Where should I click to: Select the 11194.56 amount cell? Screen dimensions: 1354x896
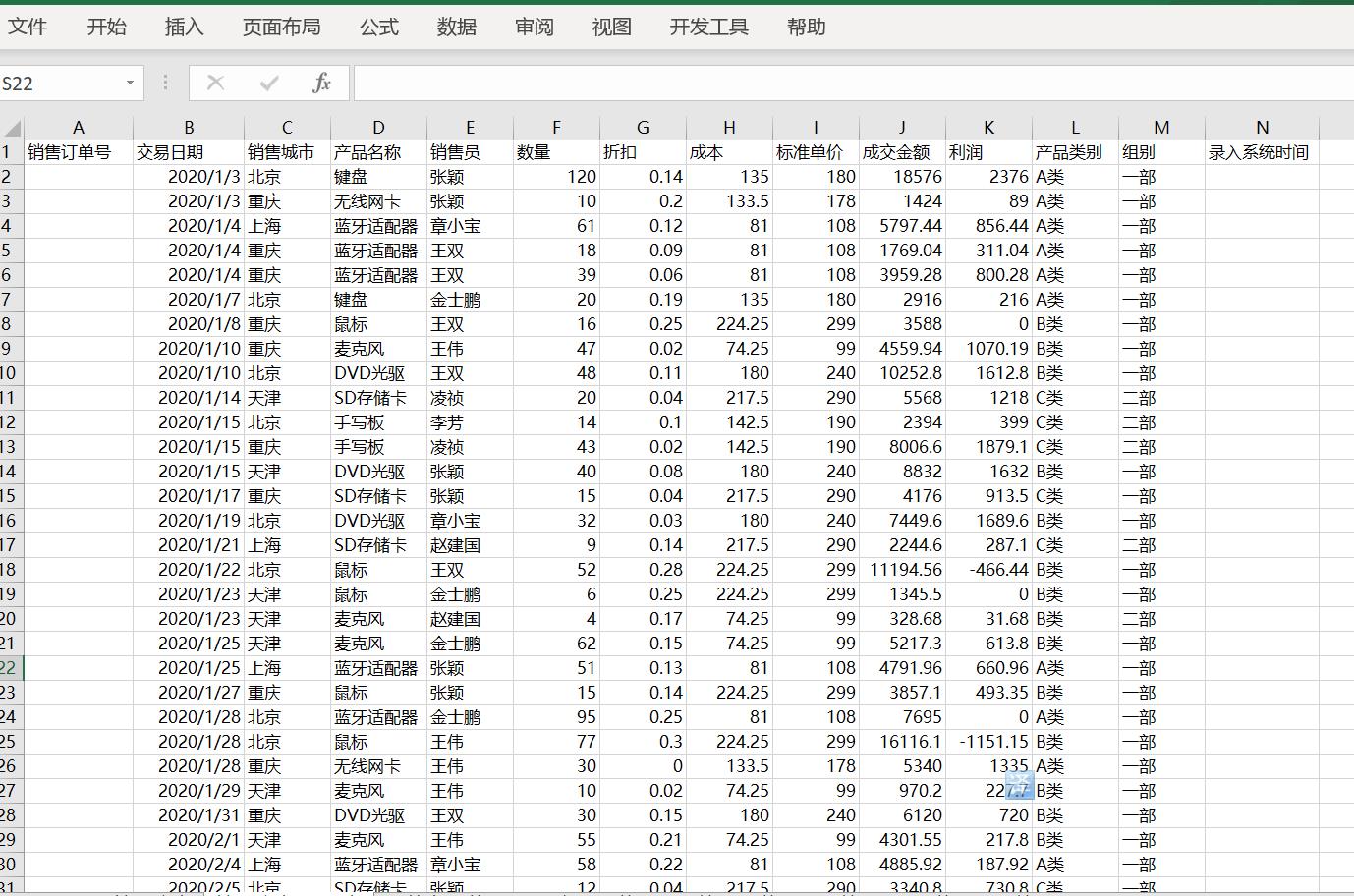(902, 570)
